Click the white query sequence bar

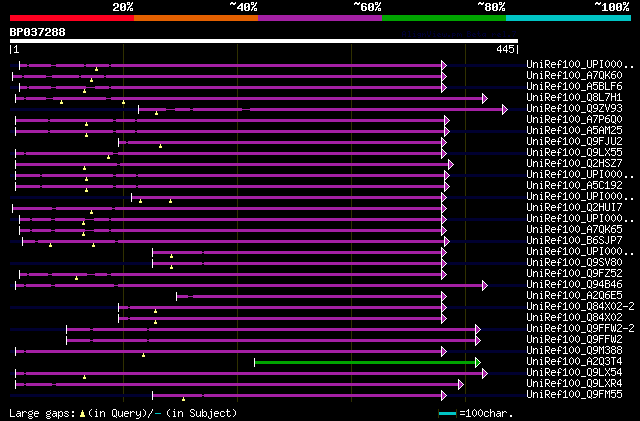tap(264, 41)
